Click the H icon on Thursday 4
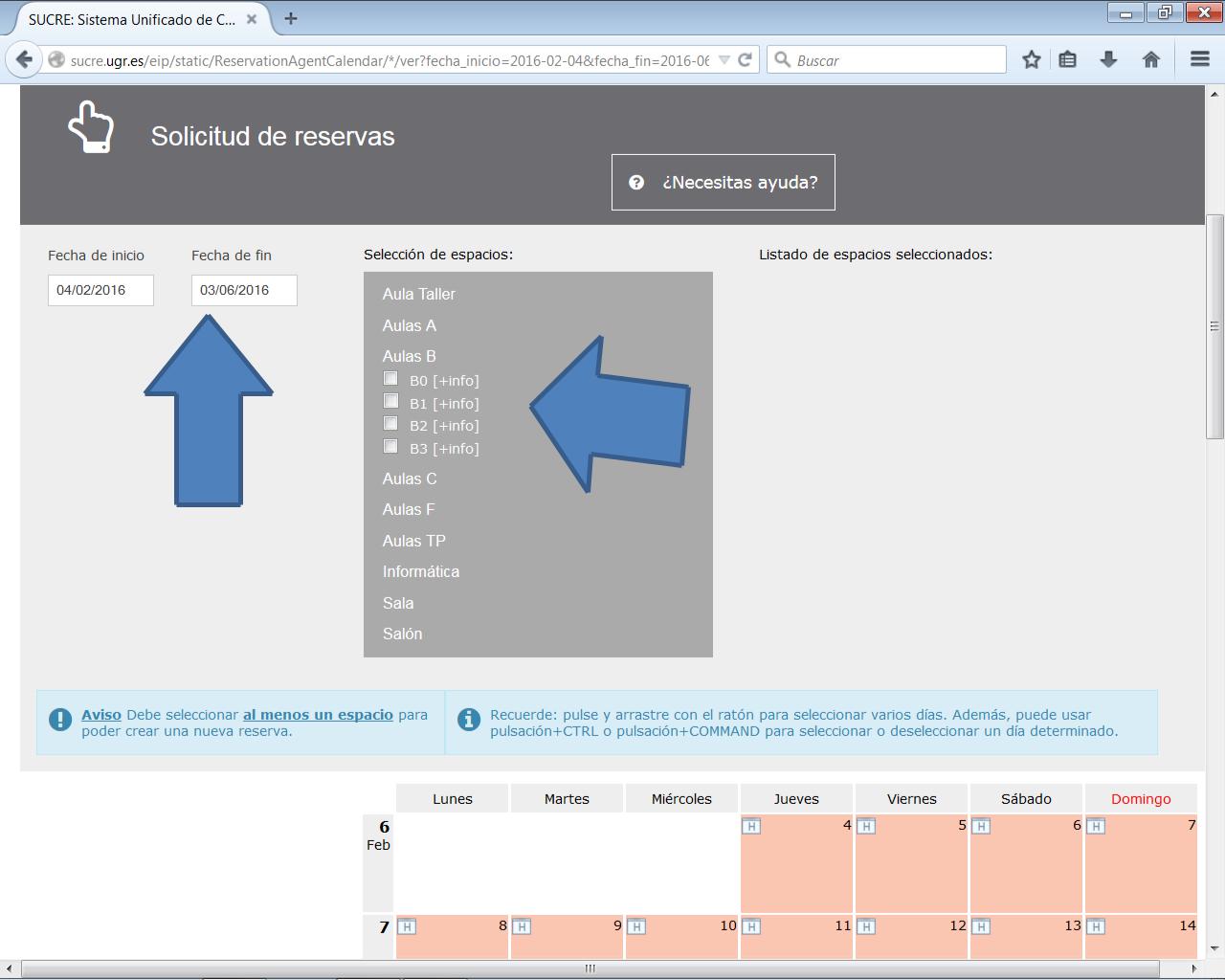 tap(751, 826)
